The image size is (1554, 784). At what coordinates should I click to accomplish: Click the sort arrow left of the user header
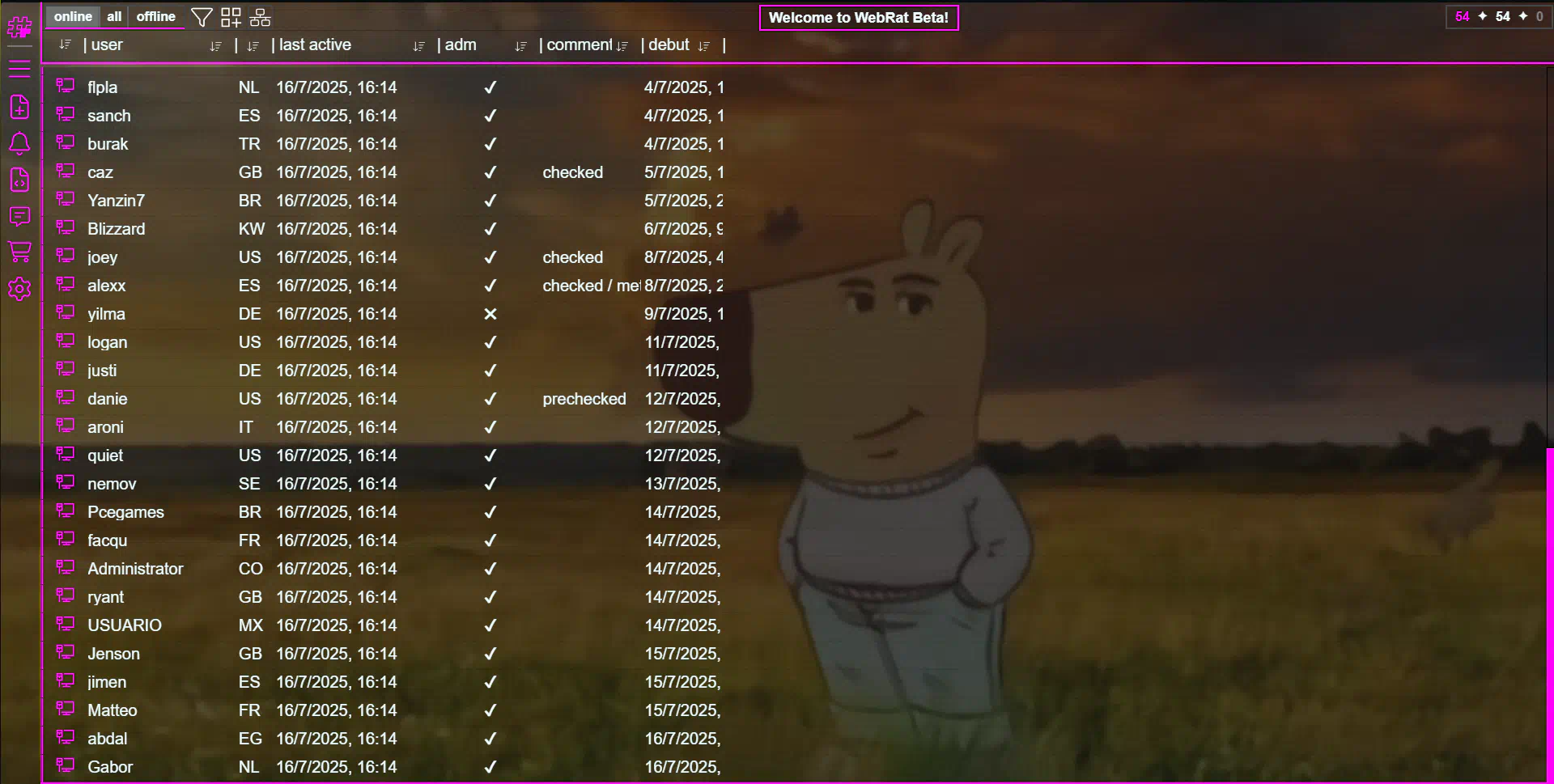(x=66, y=44)
